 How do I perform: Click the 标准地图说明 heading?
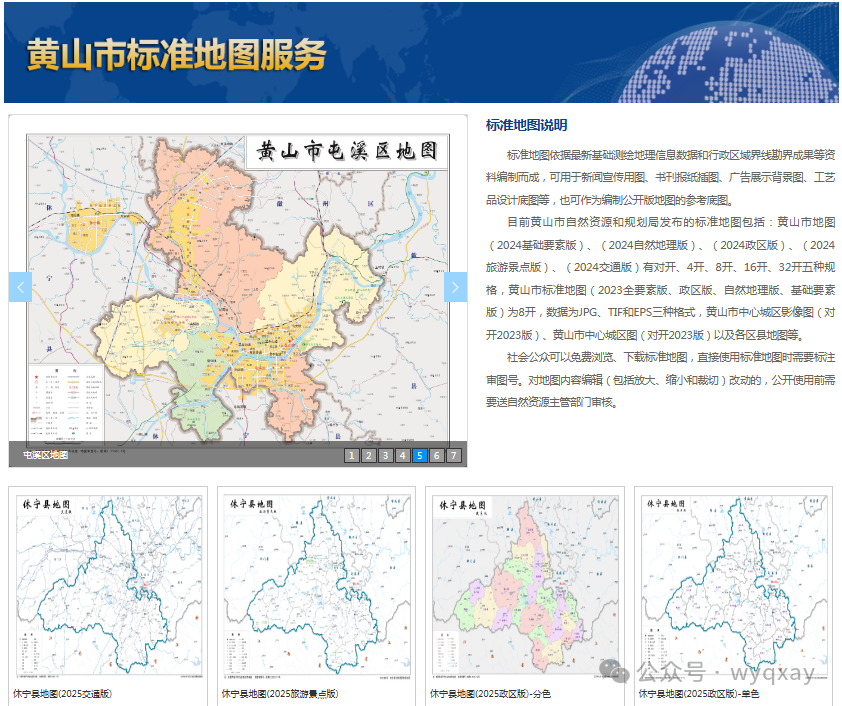526,125
